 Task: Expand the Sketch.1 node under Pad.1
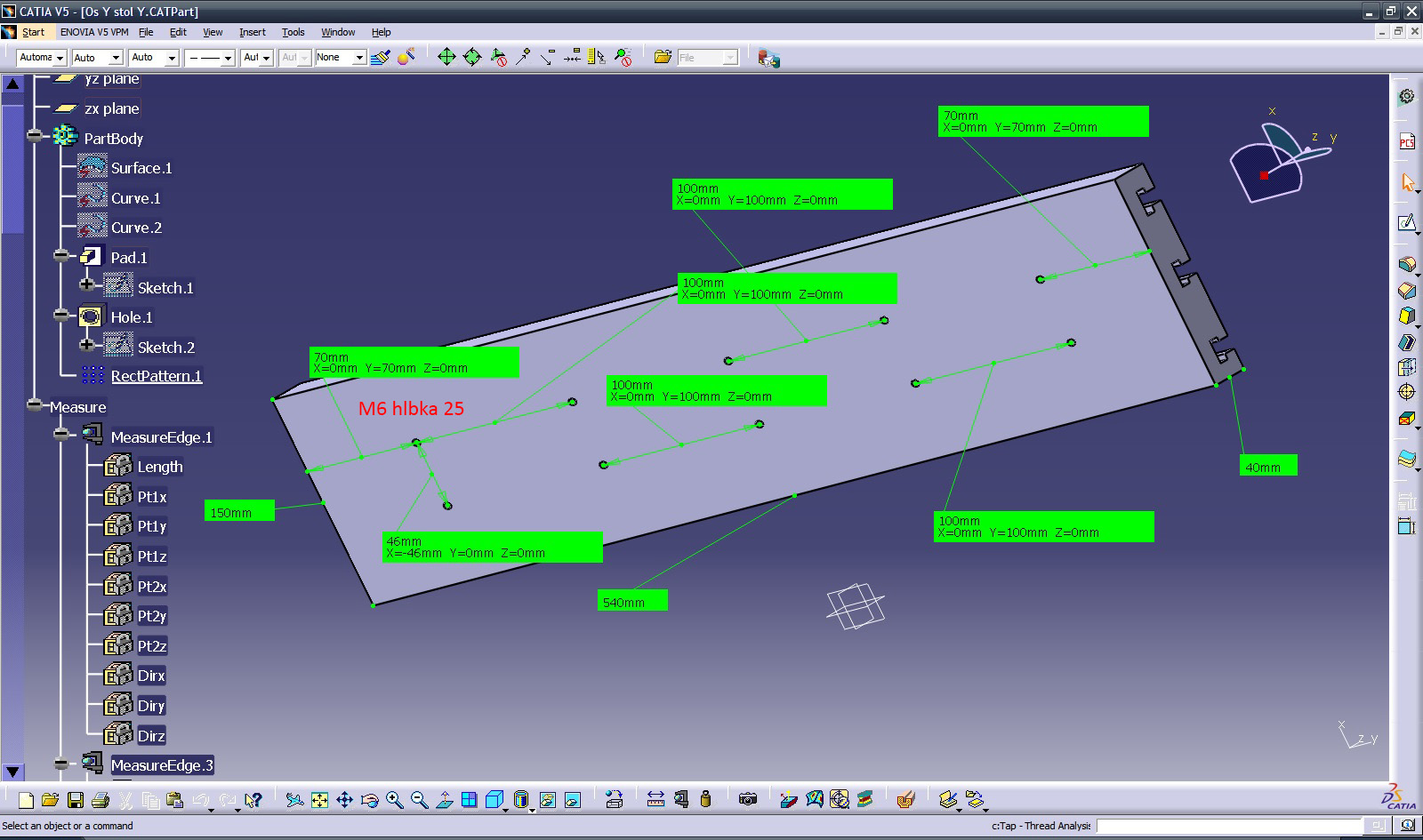[x=87, y=285]
